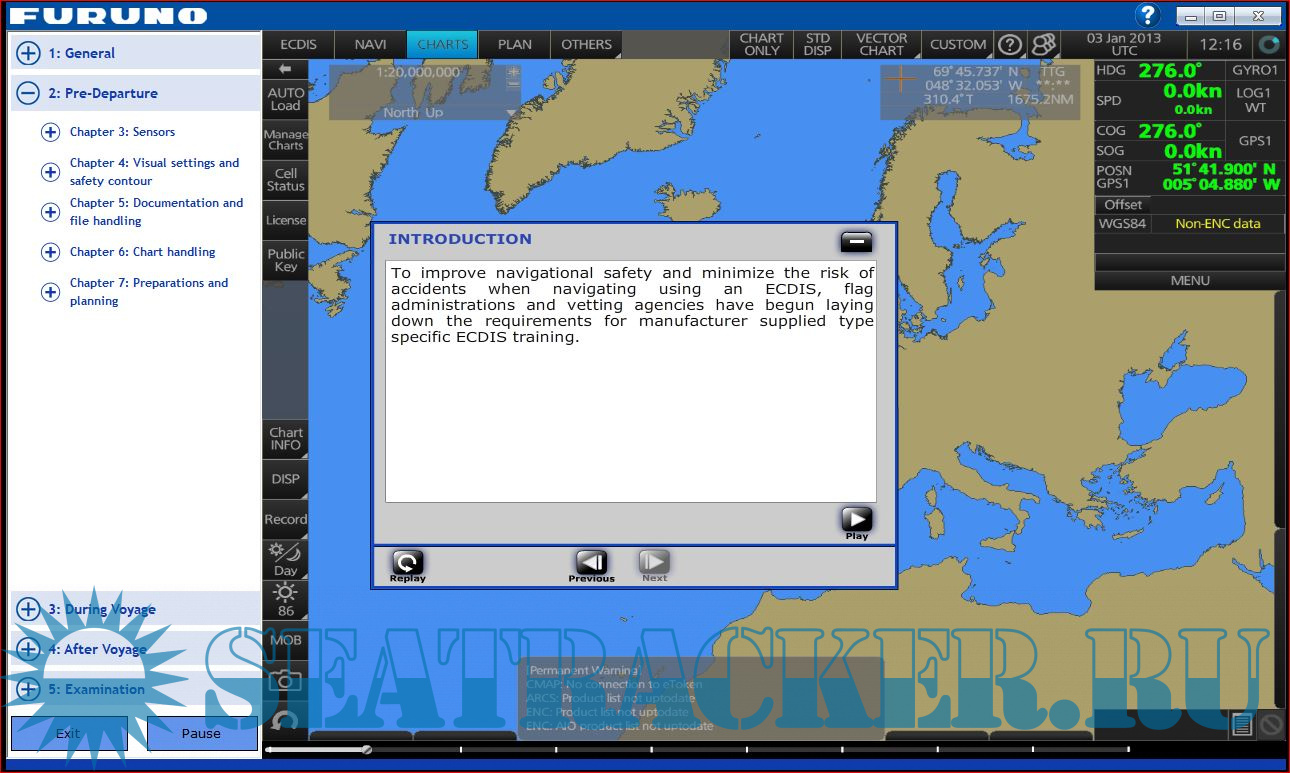1290x773 pixels.
Task: Switch to the PLAN tab
Action: coord(515,44)
